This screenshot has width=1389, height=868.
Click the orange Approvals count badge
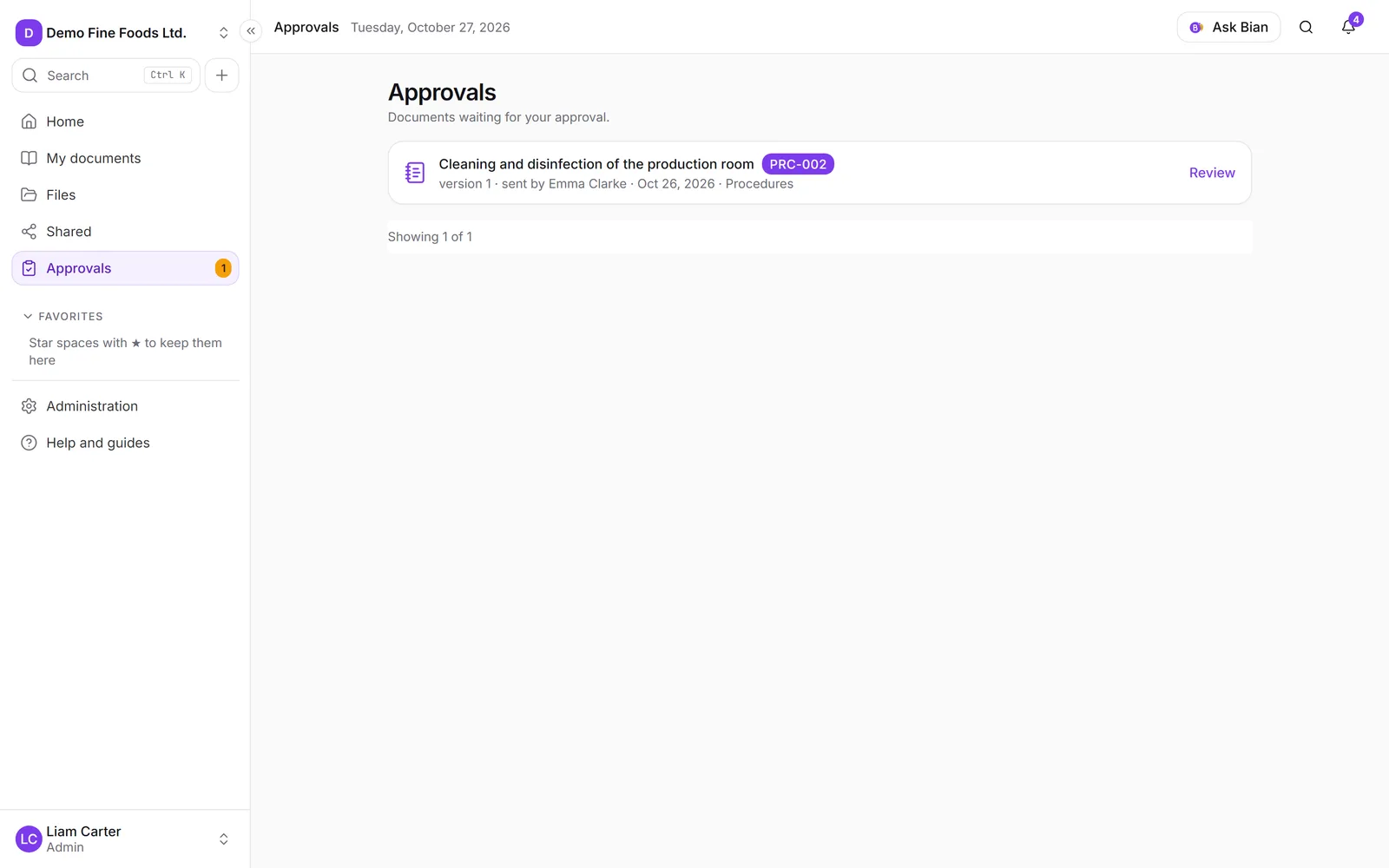223,268
